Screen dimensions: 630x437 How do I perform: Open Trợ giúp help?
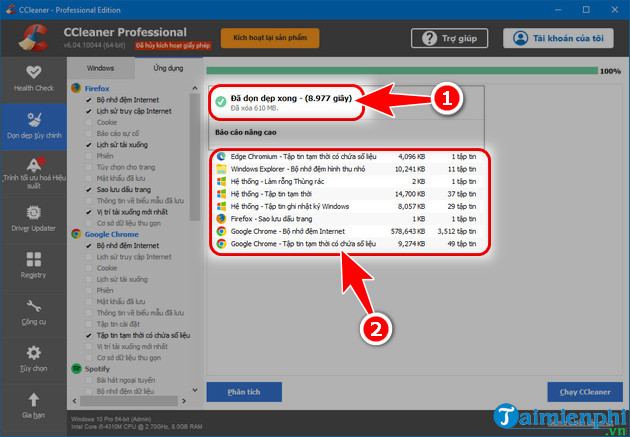coord(449,38)
